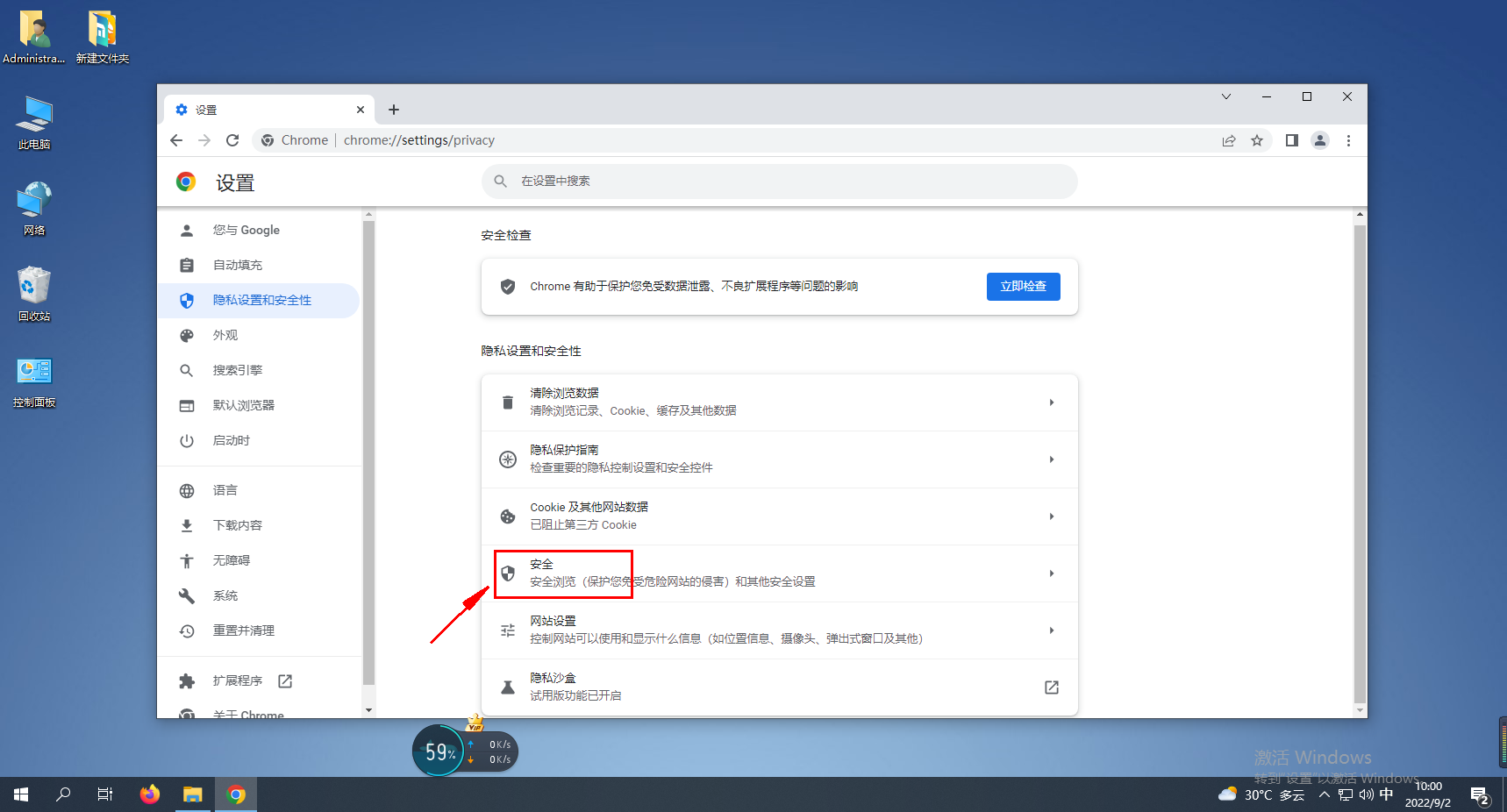Switch to the 设置 browser tab
Screen dimensions: 1507x812
point(211,109)
